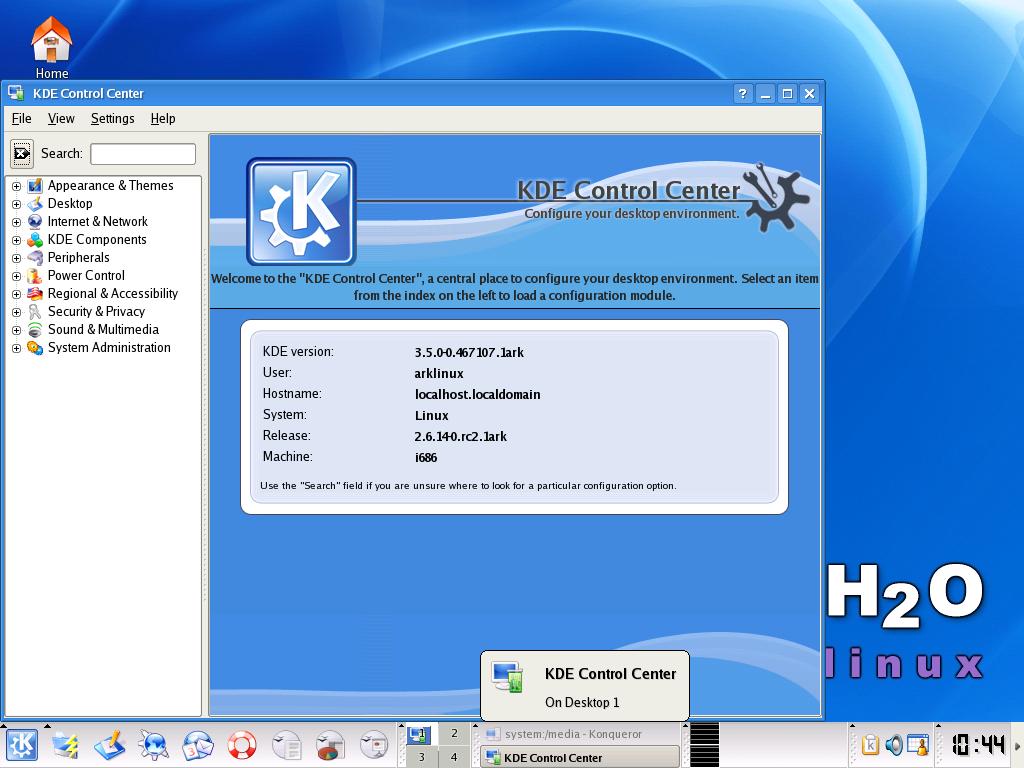Expand the Power Control category
Viewport: 1024px width, 768px height.
16,276
